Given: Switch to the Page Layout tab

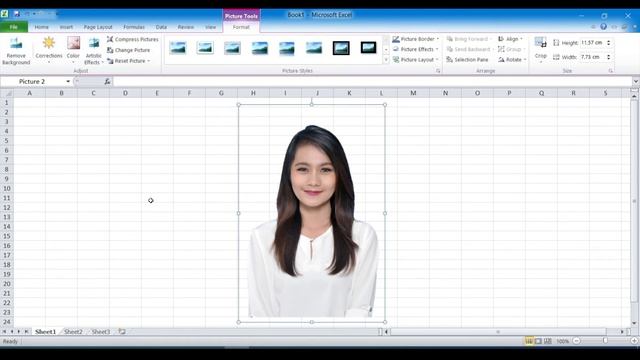Looking at the screenshot, I should tap(98, 27).
